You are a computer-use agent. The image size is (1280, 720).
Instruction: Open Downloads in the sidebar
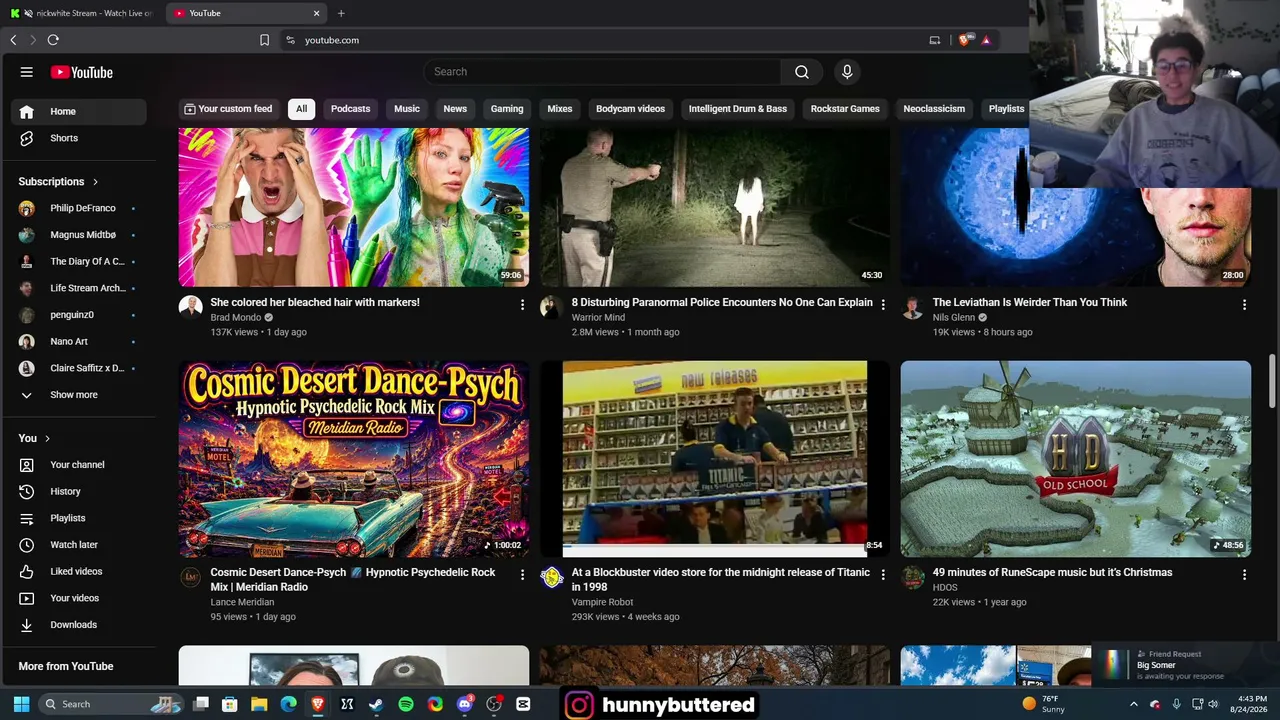click(80, 625)
